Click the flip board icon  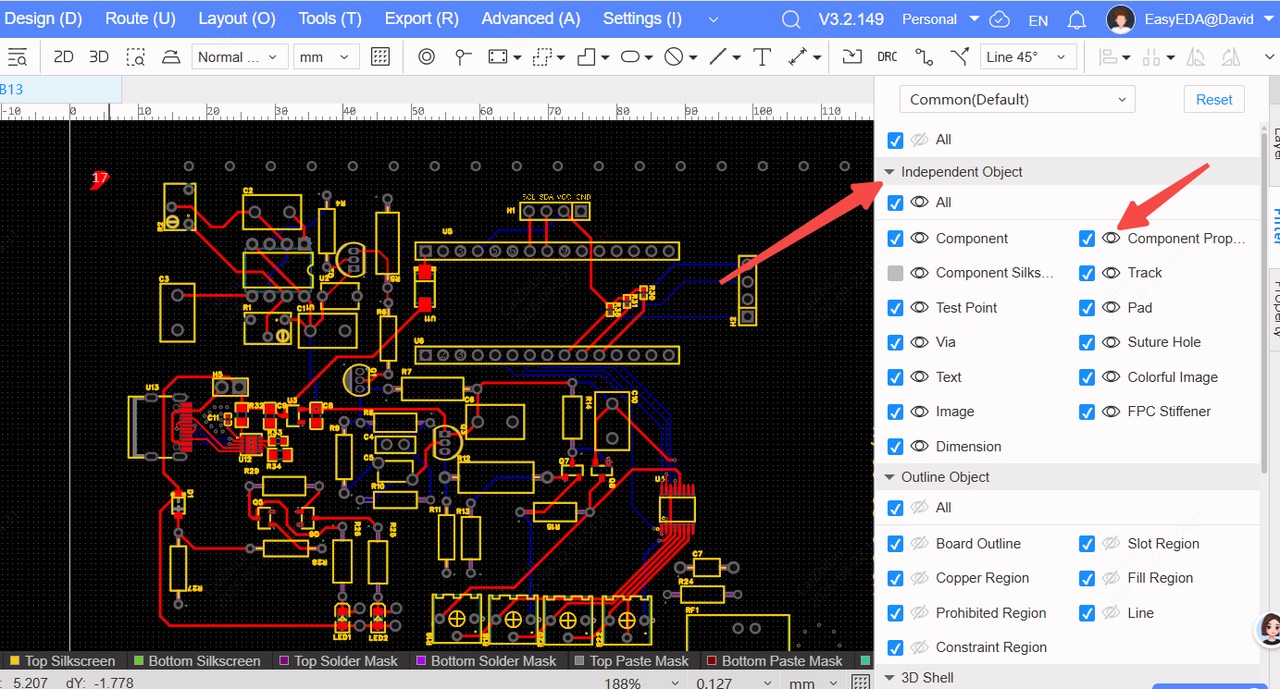click(171, 57)
